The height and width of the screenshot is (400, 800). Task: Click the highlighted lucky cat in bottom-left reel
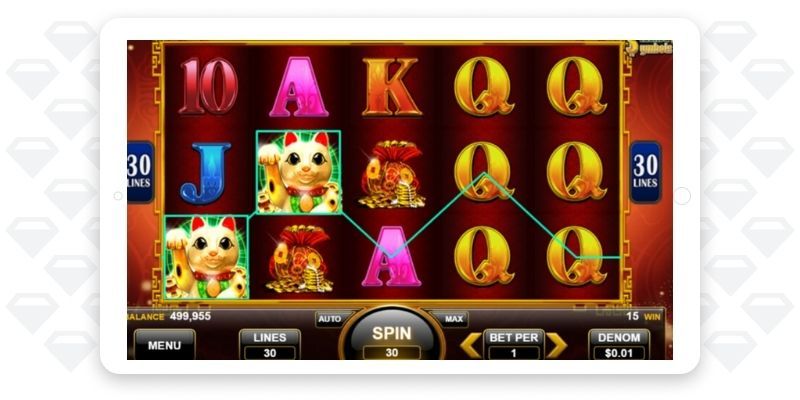[x=206, y=257]
